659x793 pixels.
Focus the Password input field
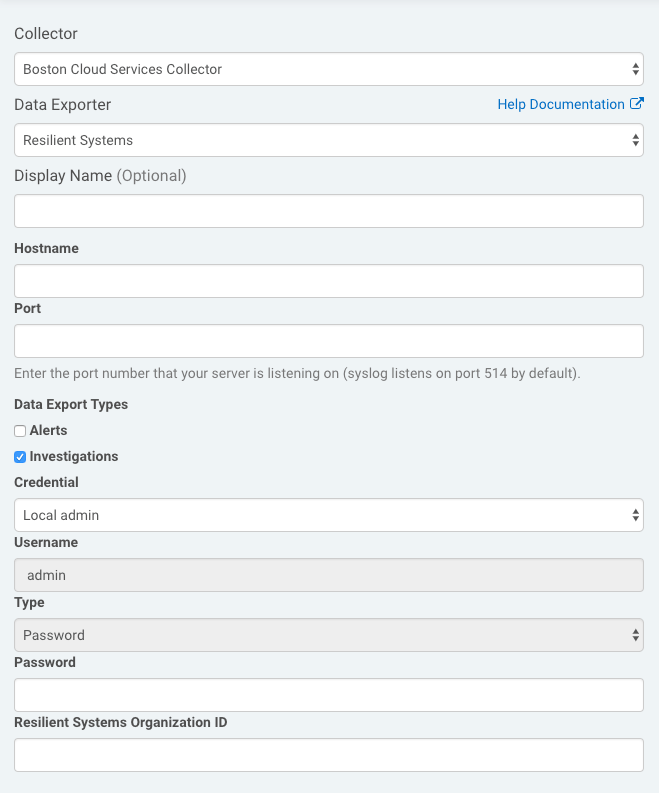(329, 695)
